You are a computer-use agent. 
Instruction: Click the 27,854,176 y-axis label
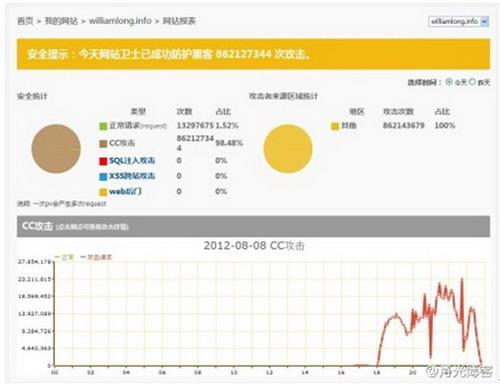35,262
